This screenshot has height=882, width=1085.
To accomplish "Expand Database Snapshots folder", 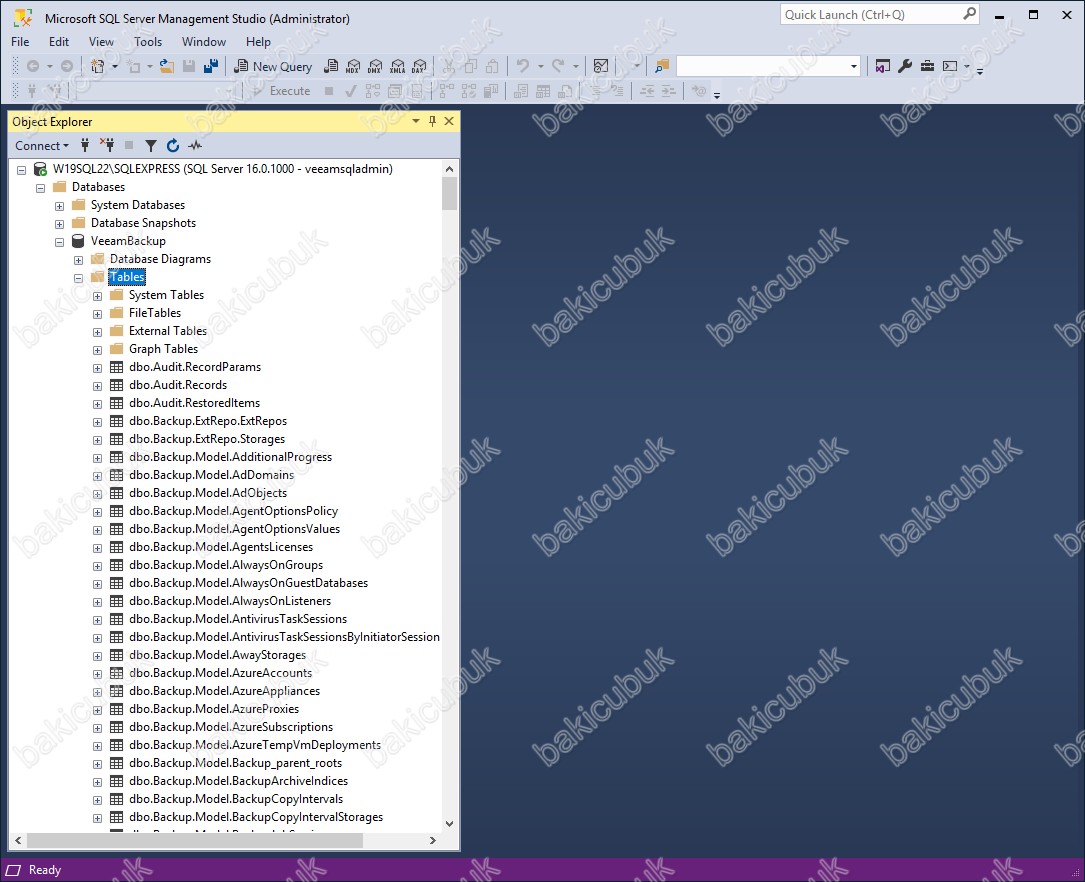I will point(60,224).
